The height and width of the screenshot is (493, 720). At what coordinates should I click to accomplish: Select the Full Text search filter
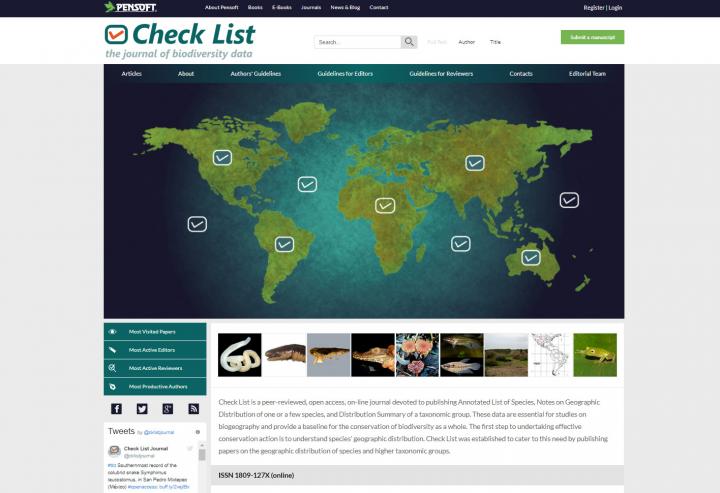click(x=437, y=42)
